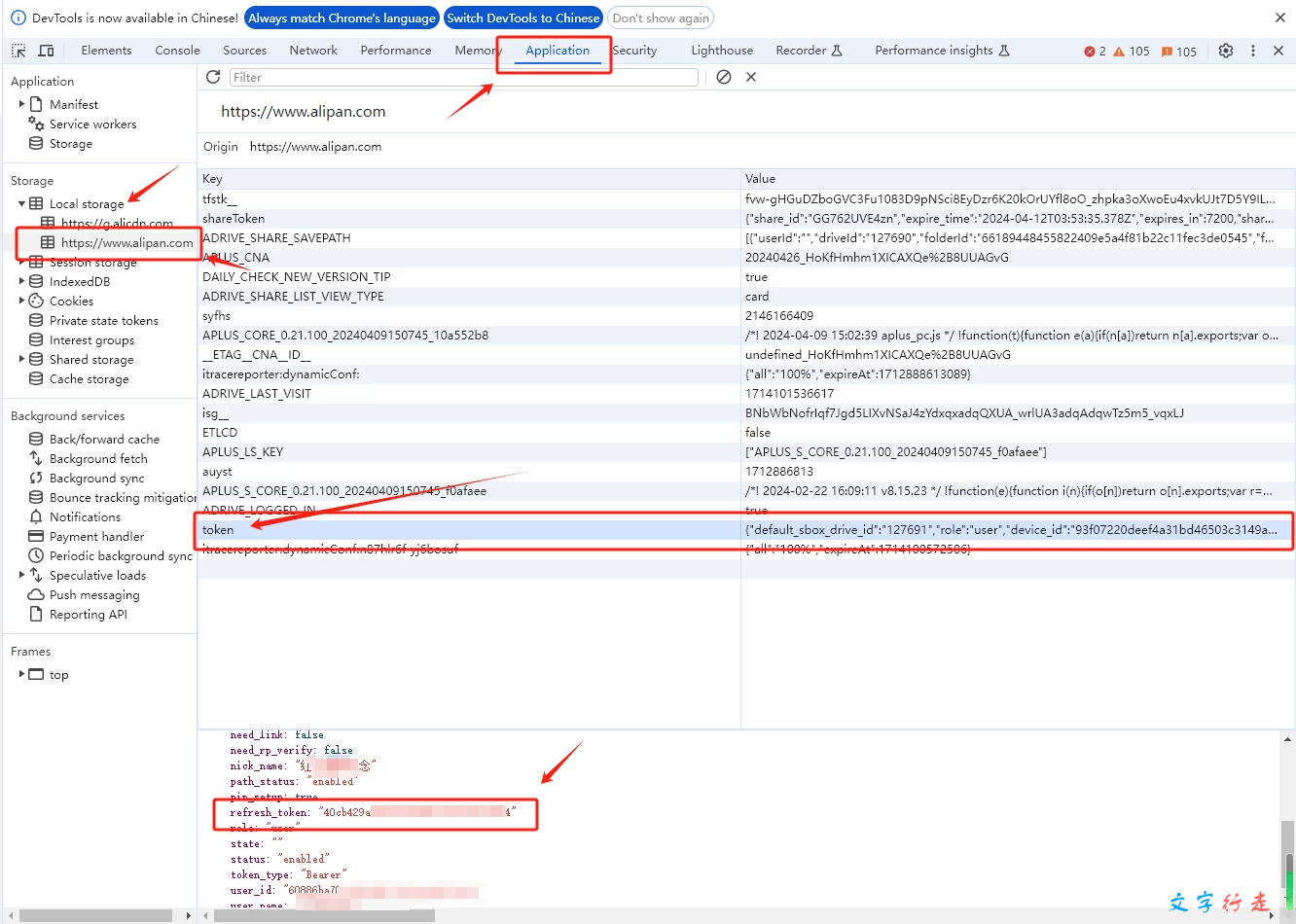
Task: Switch to the Sources tab
Action: (x=244, y=51)
